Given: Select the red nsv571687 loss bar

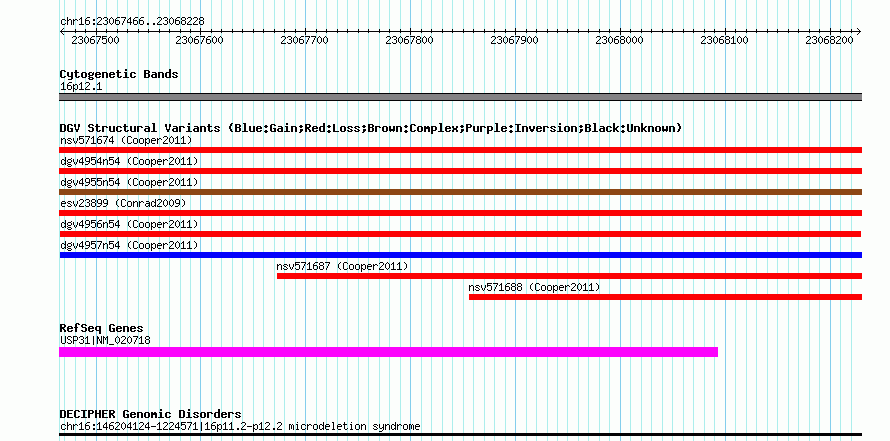Looking at the screenshot, I should tap(569, 276).
